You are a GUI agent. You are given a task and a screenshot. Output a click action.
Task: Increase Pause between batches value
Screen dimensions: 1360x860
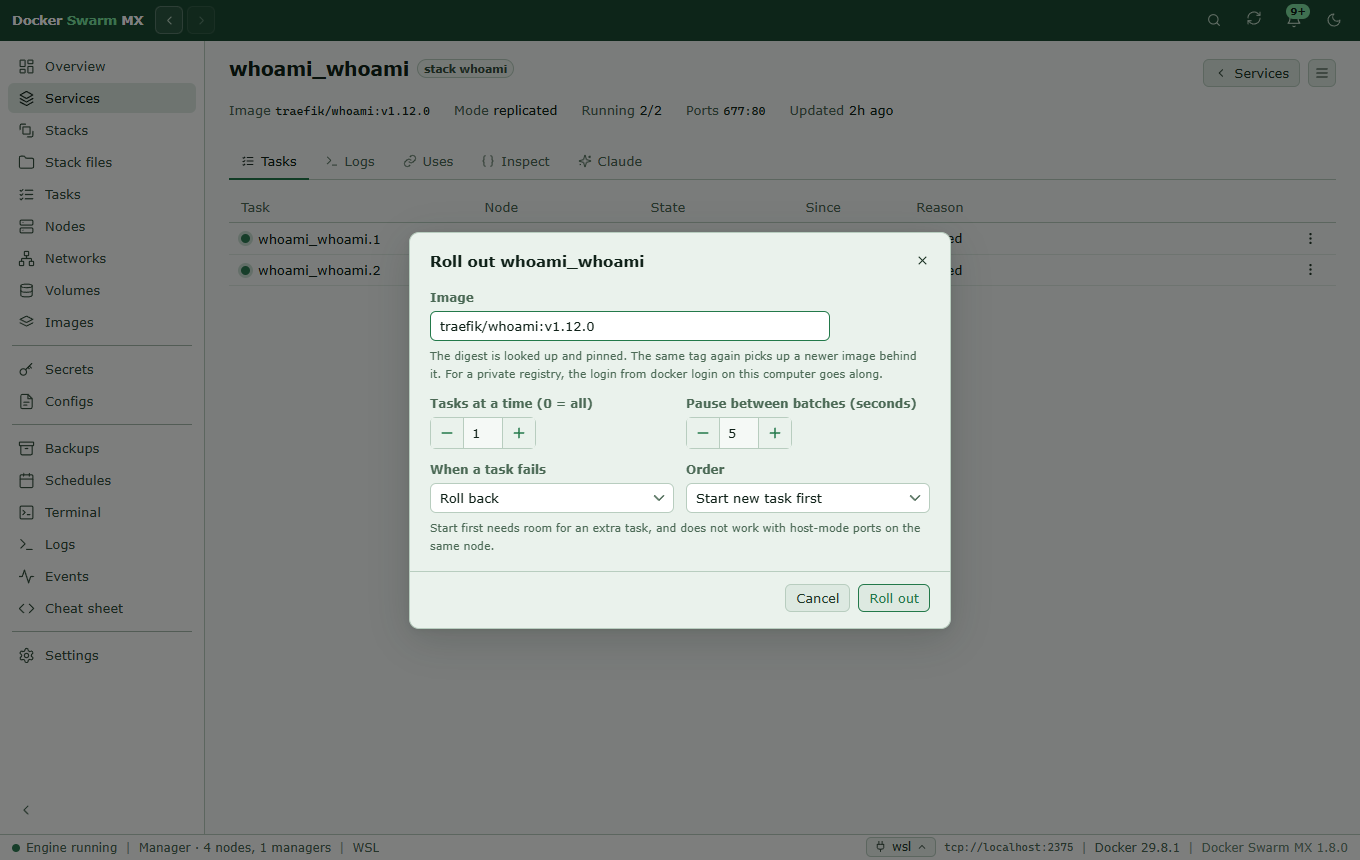click(775, 433)
